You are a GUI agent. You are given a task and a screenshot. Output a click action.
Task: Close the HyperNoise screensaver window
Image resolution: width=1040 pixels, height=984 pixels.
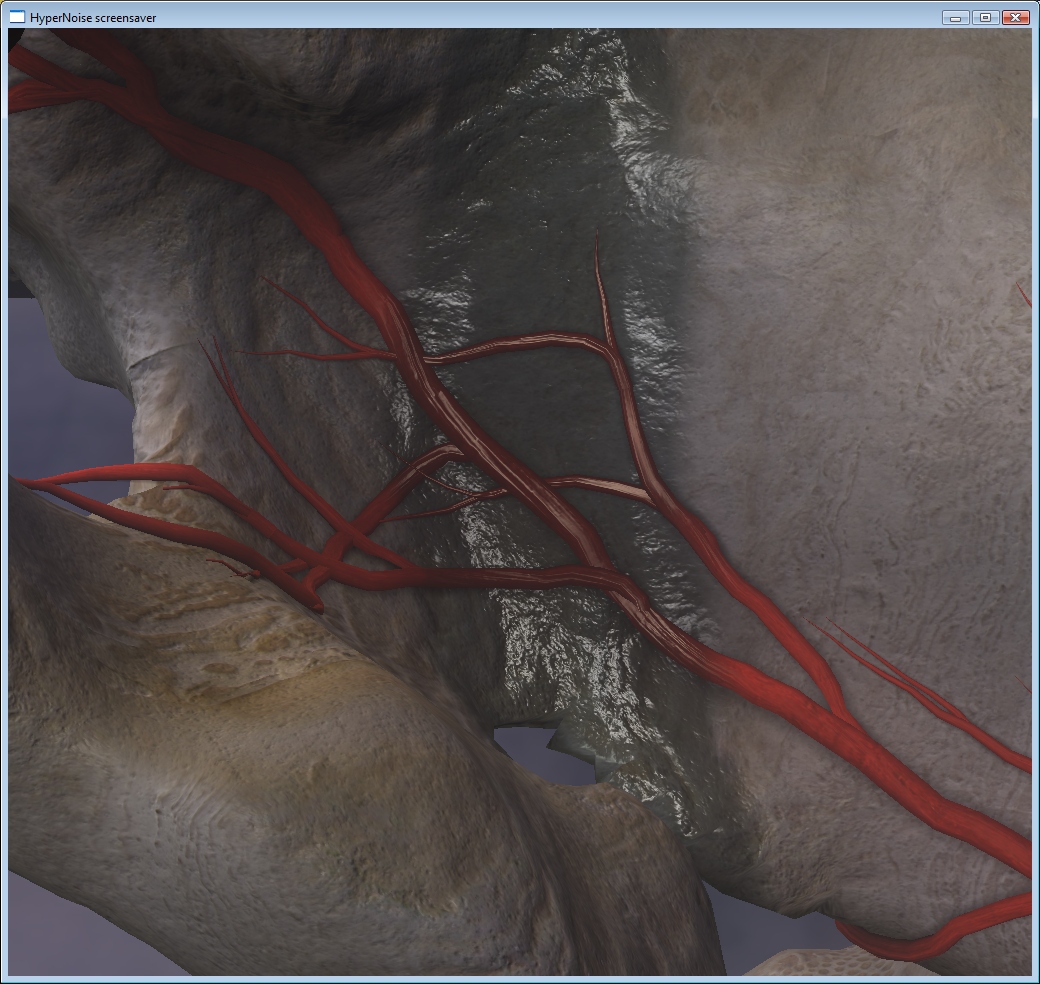point(1015,17)
